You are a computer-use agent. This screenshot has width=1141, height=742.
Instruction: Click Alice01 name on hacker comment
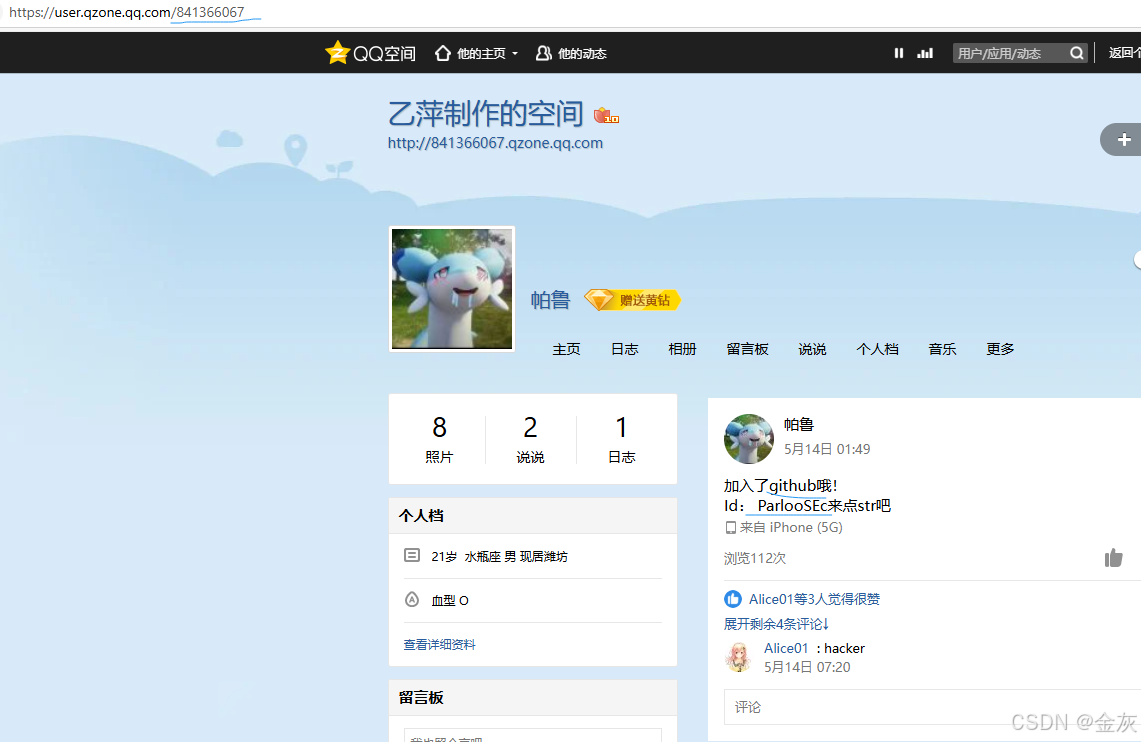point(786,648)
